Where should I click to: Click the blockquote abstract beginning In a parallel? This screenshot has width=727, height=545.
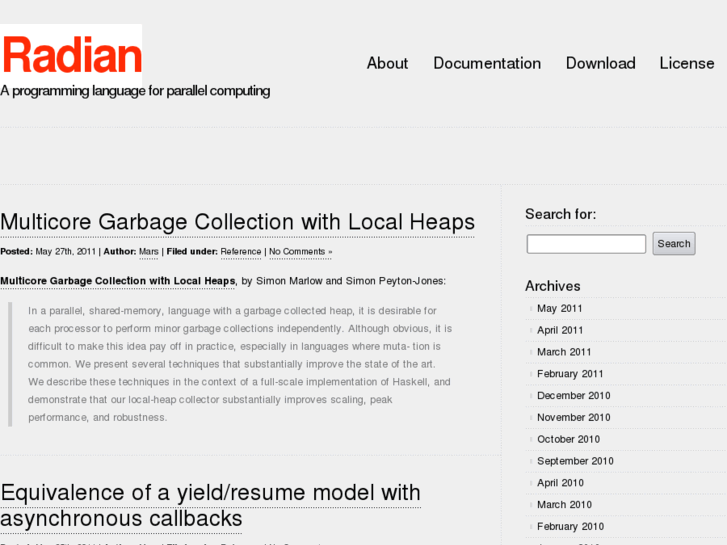[240, 364]
